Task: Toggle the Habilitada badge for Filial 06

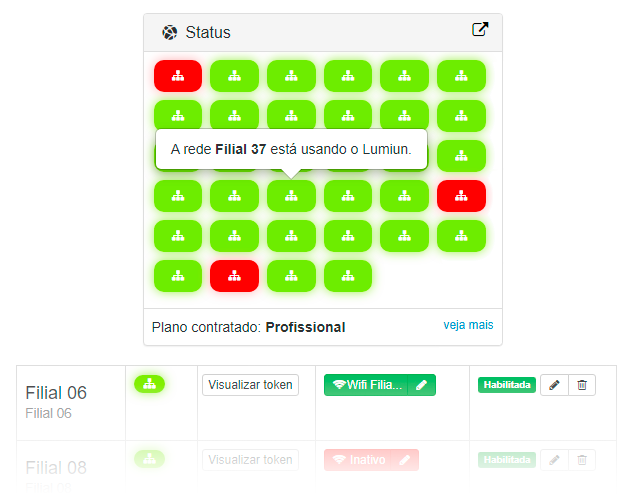Action: pos(507,385)
